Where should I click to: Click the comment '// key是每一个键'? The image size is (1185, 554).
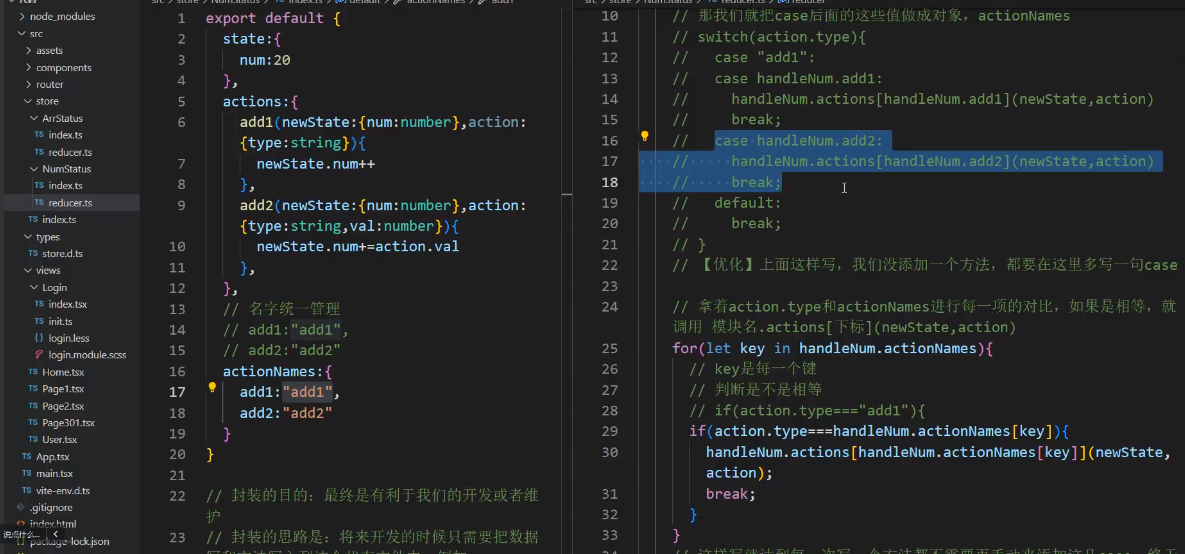(x=753, y=369)
